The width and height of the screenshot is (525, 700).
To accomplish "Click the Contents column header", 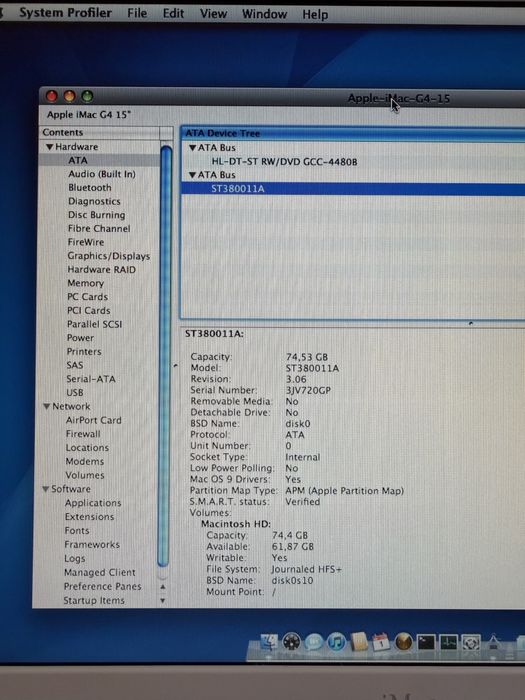I will (100, 133).
